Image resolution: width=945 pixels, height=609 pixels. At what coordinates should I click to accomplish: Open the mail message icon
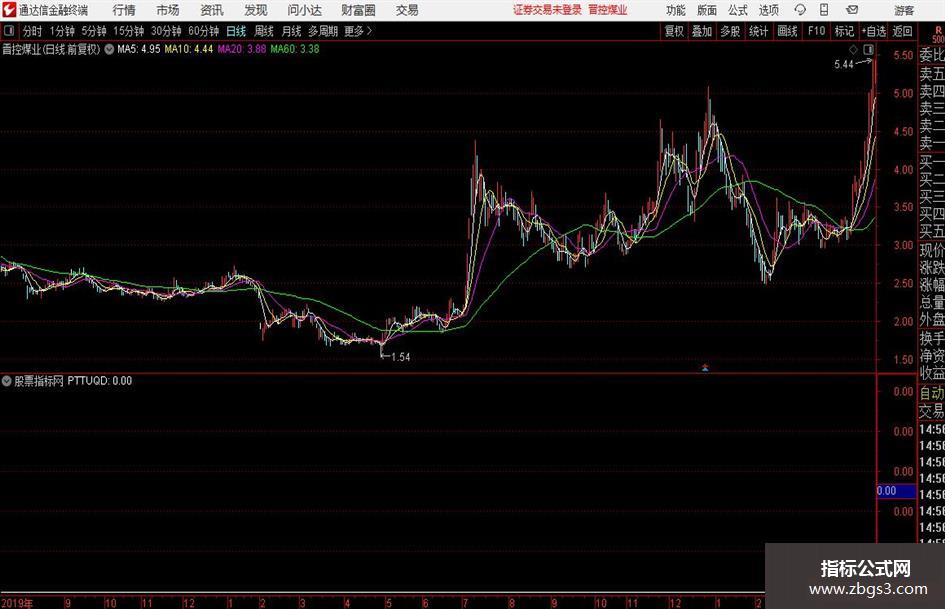[x=852, y=10]
